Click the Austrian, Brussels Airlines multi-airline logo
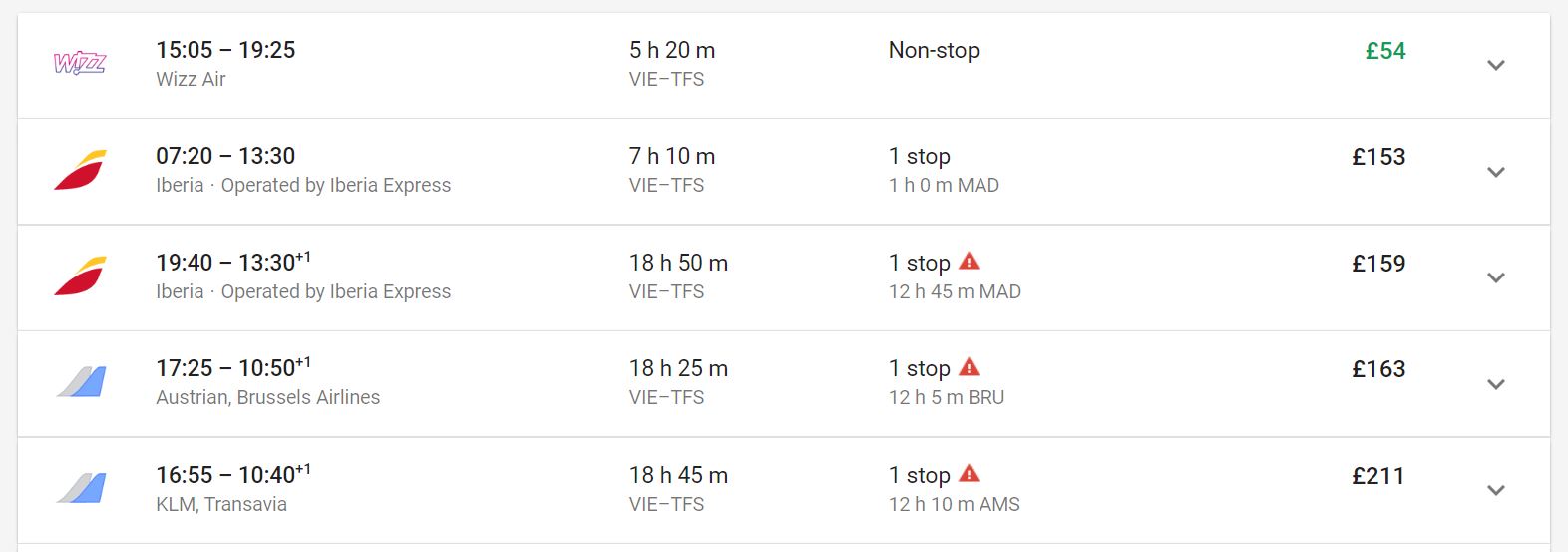 [x=80, y=382]
